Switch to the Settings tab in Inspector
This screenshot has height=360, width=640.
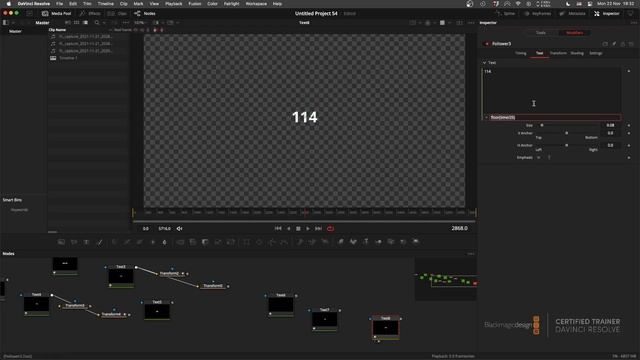pyautogui.click(x=596, y=53)
